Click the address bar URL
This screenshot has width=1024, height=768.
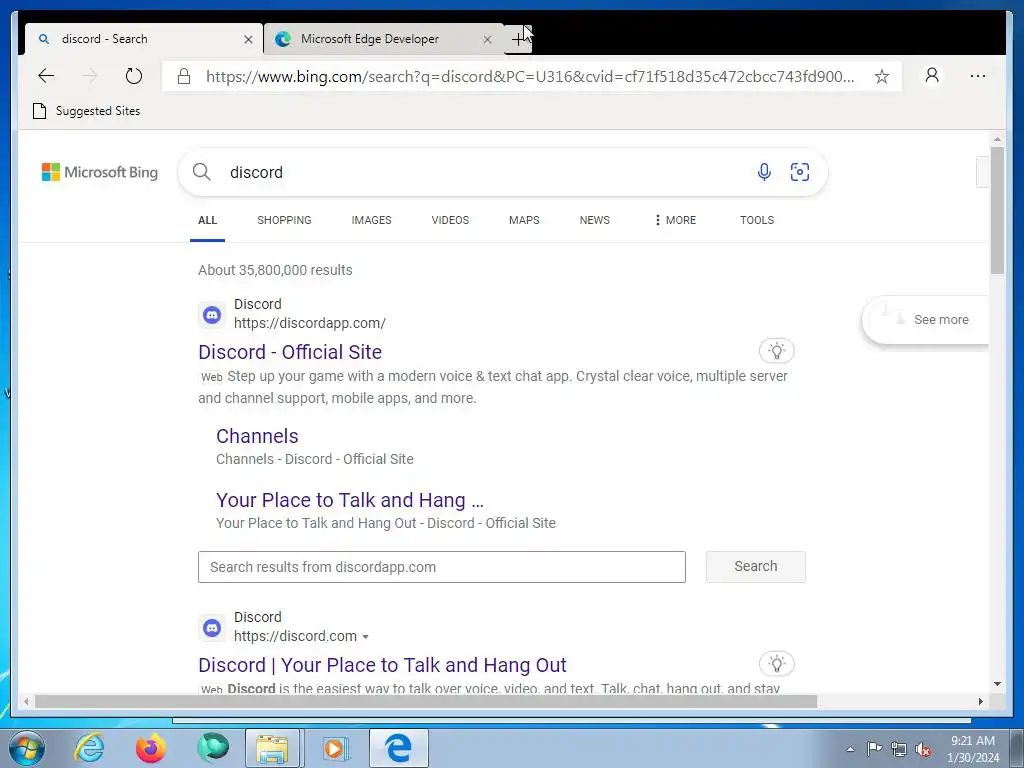pyautogui.click(x=530, y=76)
